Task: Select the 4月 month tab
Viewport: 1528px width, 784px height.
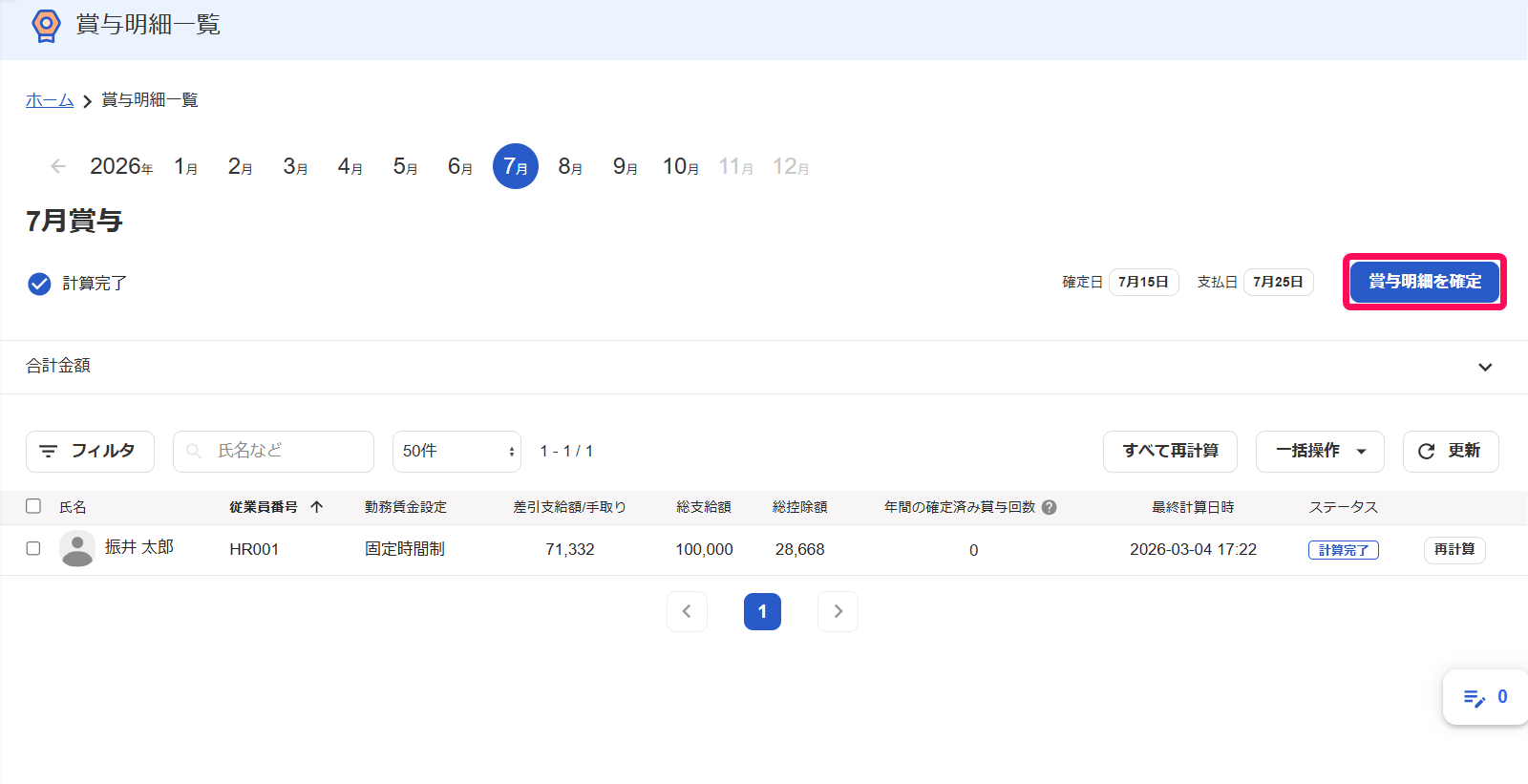Action: coord(350,166)
